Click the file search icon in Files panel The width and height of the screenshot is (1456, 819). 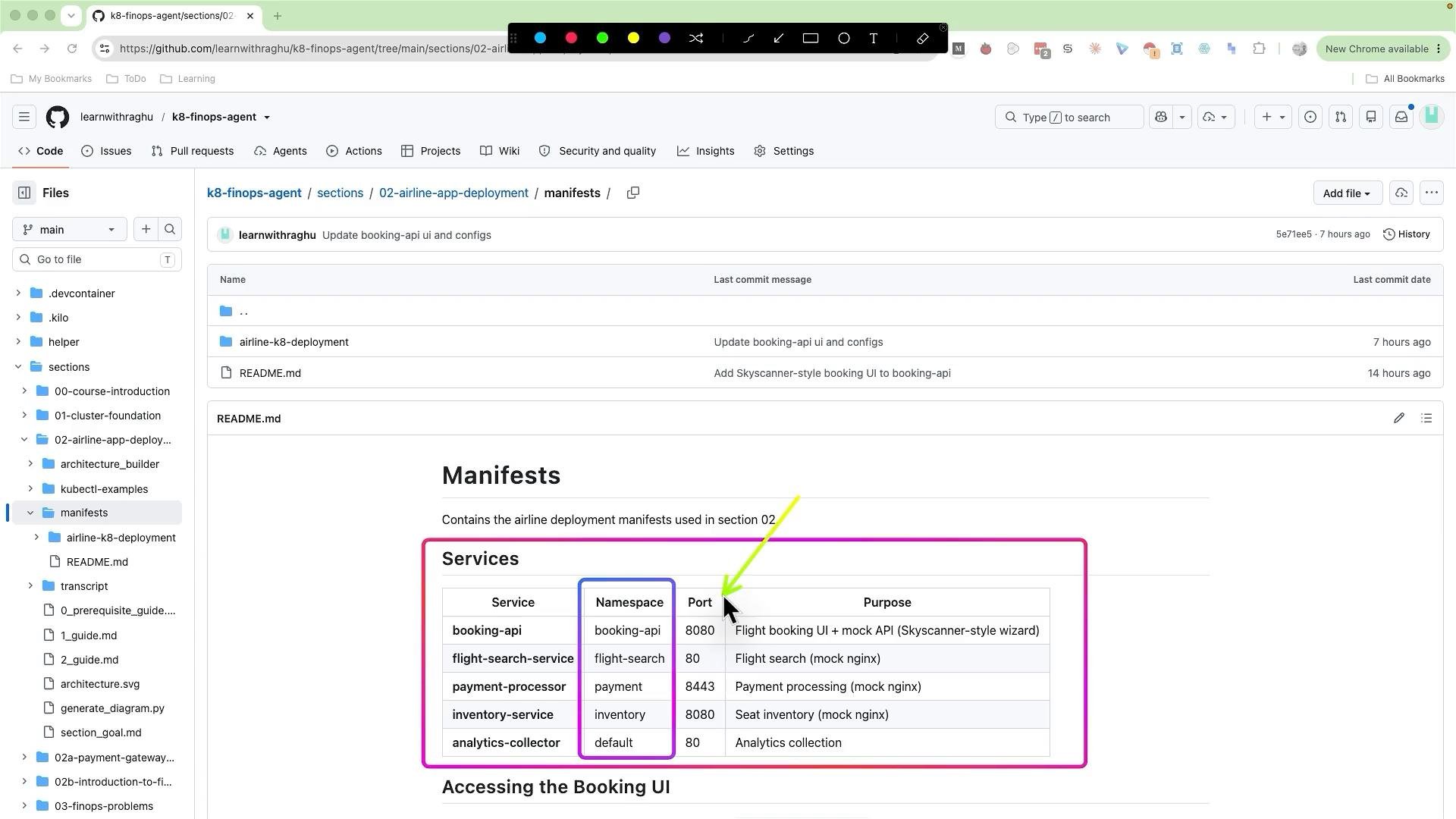170,230
